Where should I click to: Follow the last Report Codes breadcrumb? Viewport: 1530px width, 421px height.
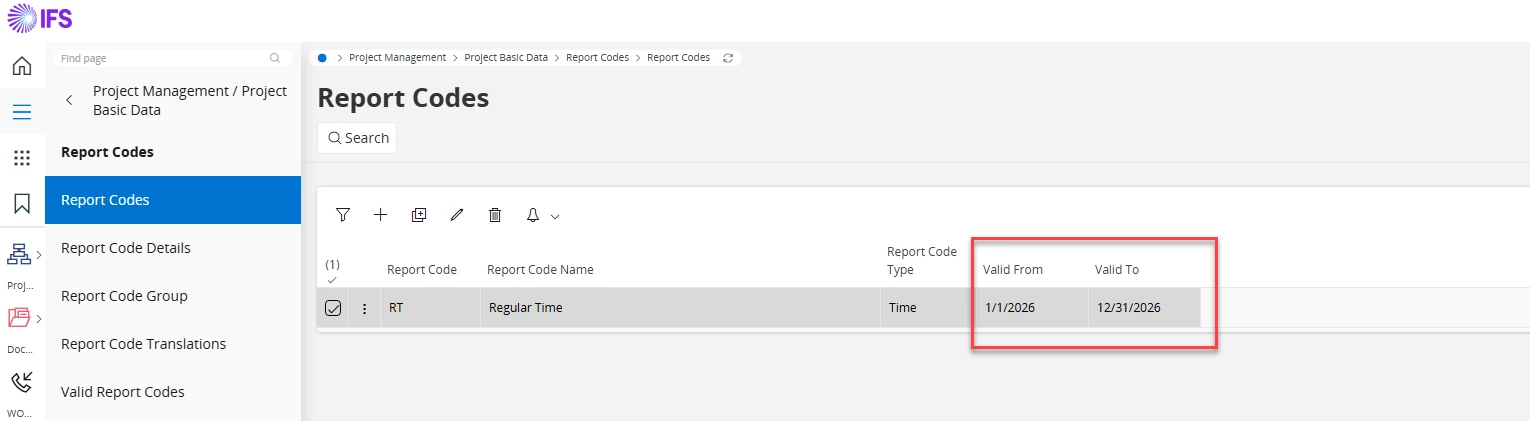678,58
